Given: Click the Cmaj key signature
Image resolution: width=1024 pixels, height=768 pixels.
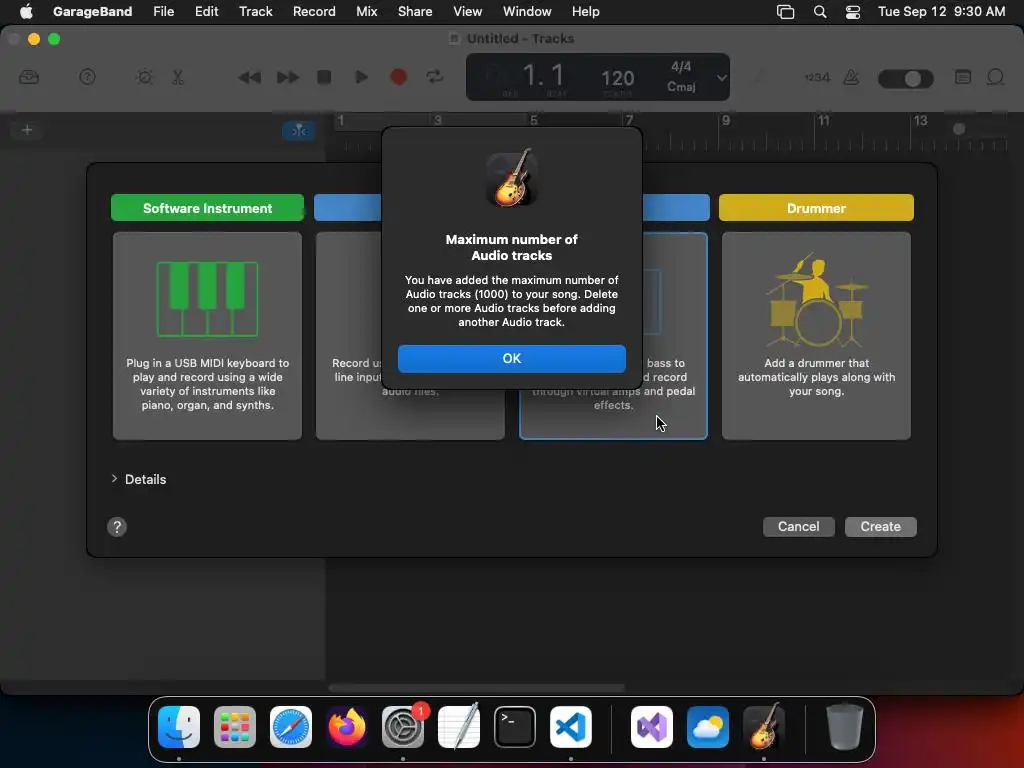Looking at the screenshot, I should [x=680, y=86].
